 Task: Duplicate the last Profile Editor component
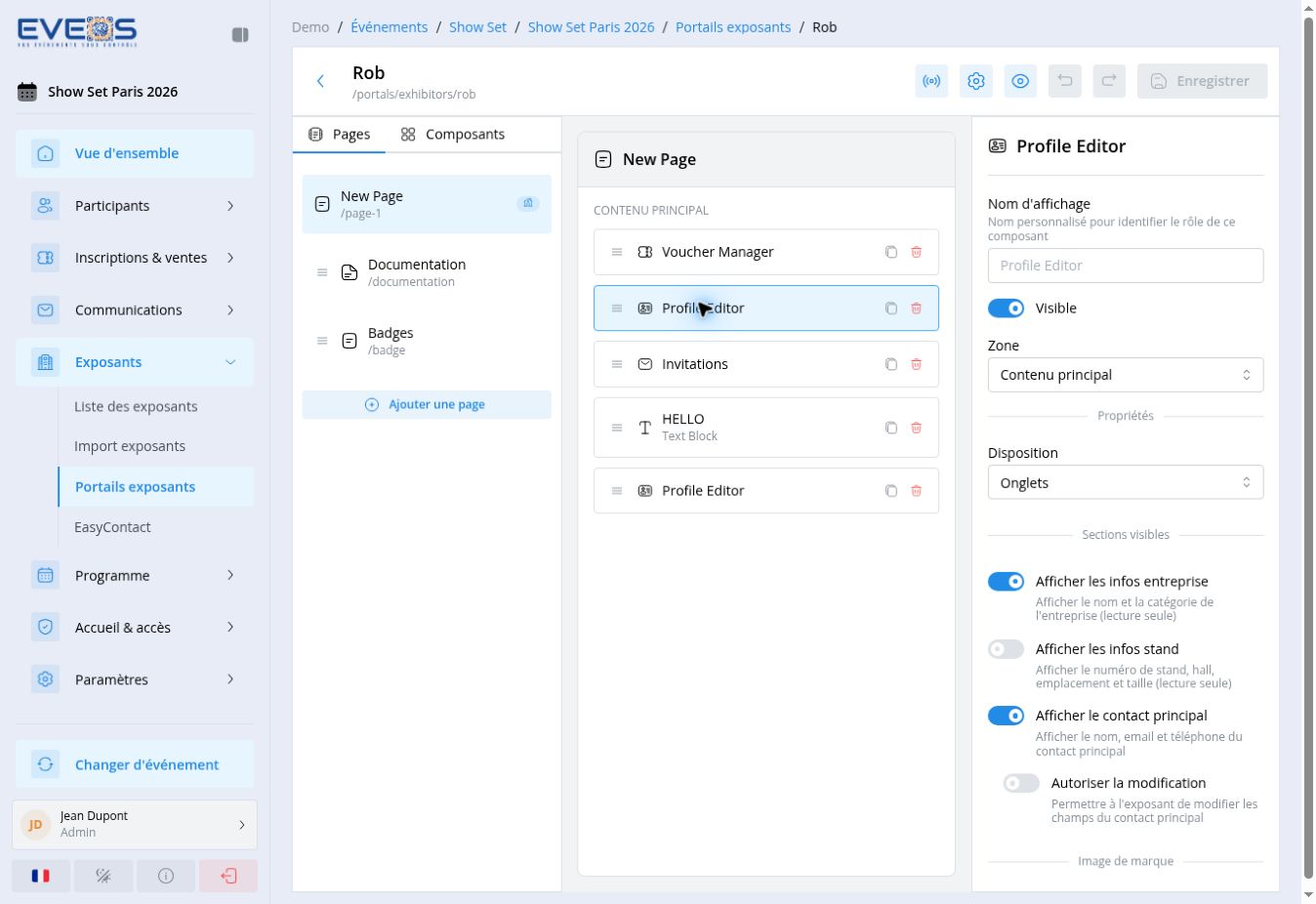[x=891, y=491]
